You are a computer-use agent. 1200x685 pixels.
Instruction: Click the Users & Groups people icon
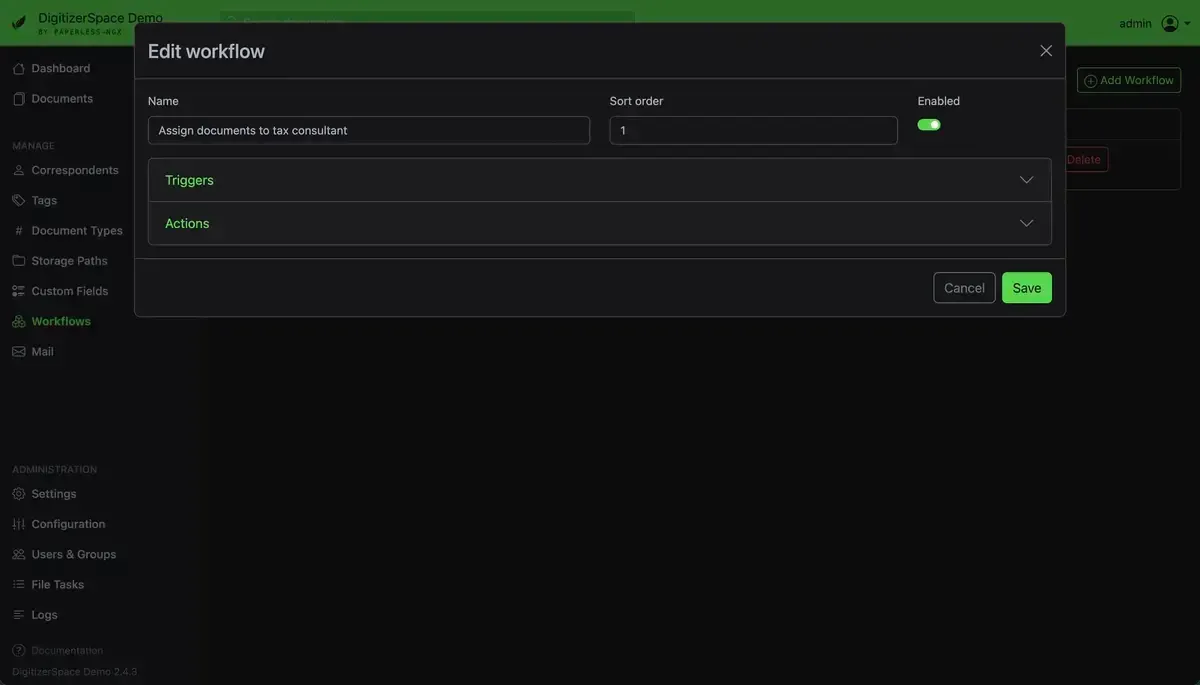(x=18, y=554)
